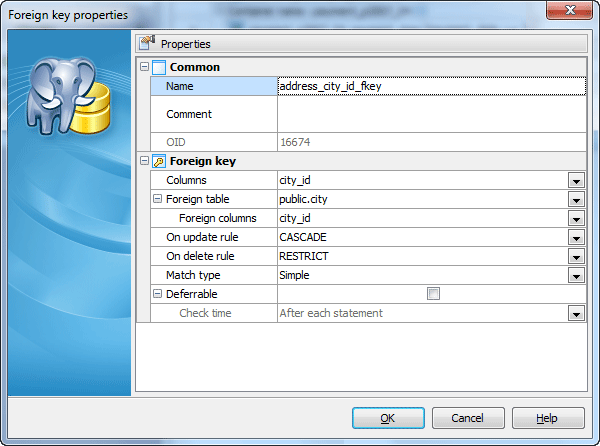The height and width of the screenshot is (446, 600).
Task: Open the On delete rule dropdown
Action: 576,256
